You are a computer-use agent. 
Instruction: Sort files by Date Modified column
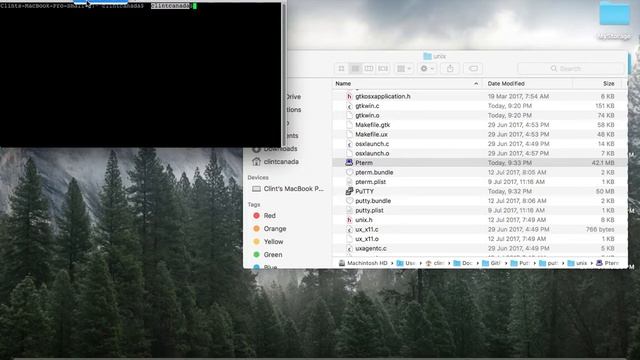(506, 83)
